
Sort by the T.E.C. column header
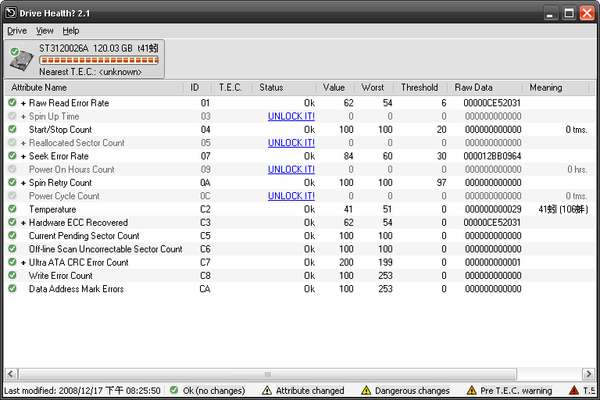click(232, 88)
